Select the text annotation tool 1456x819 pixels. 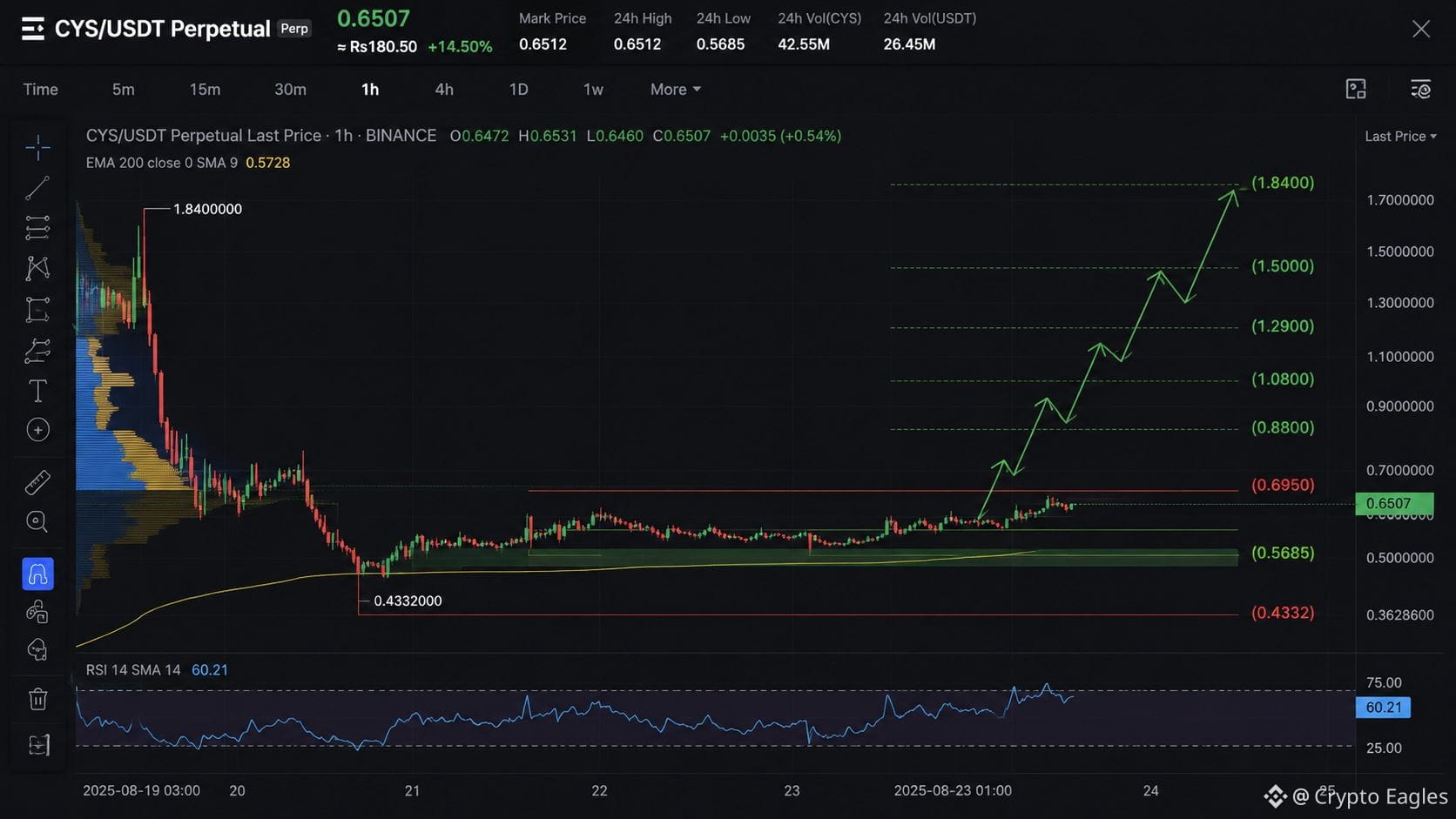coord(37,391)
